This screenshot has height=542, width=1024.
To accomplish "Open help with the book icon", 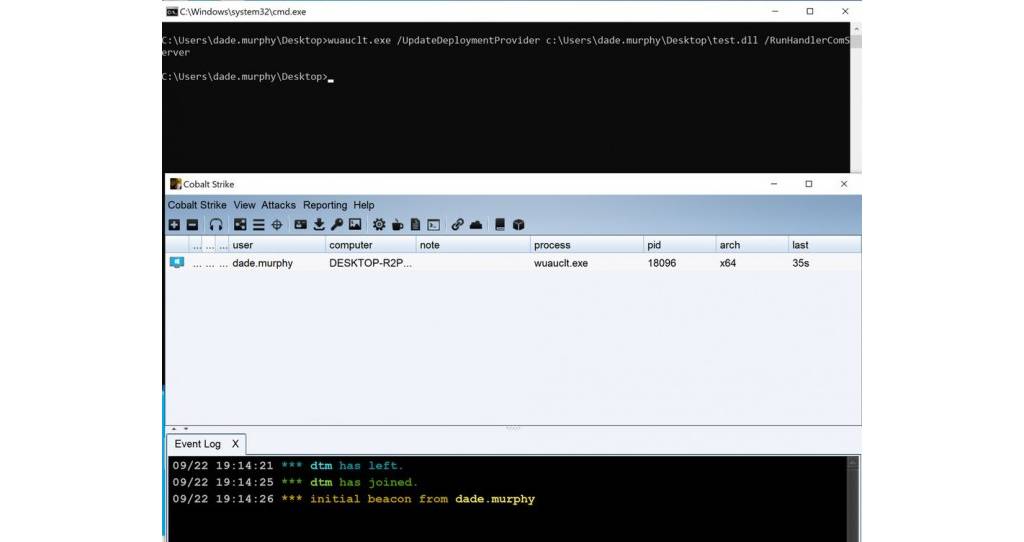I will (500, 225).
